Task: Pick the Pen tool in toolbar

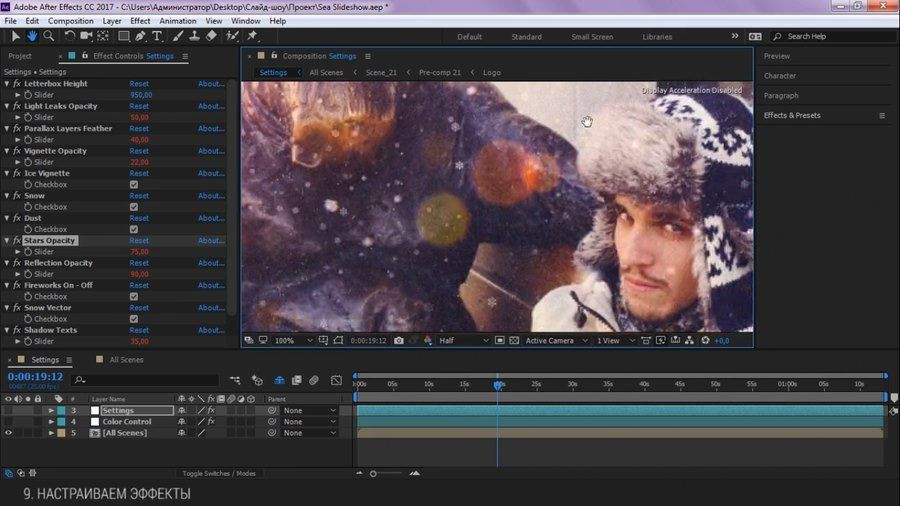Action: pyautogui.click(x=140, y=37)
